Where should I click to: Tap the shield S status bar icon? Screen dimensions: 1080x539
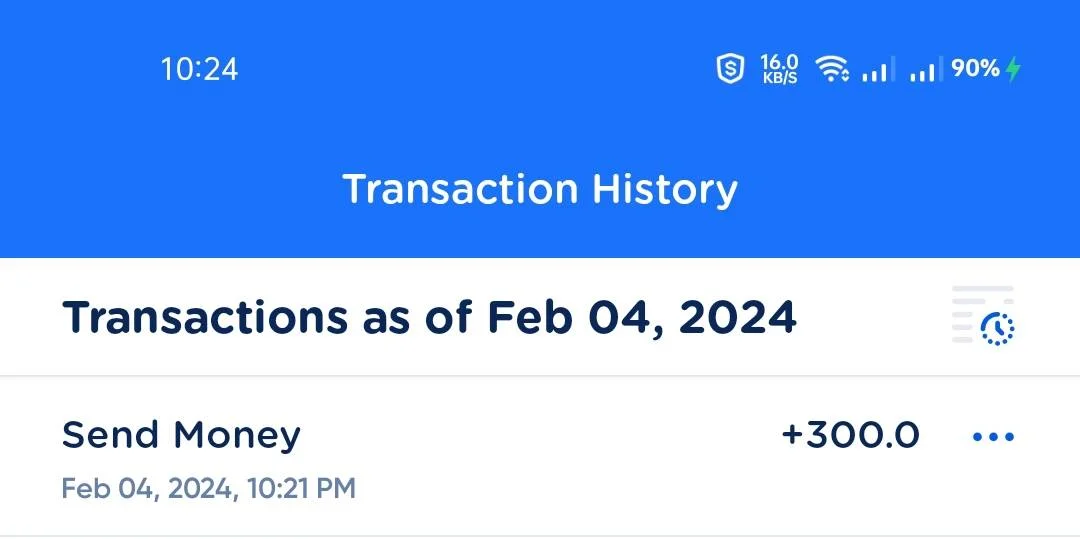tap(730, 70)
